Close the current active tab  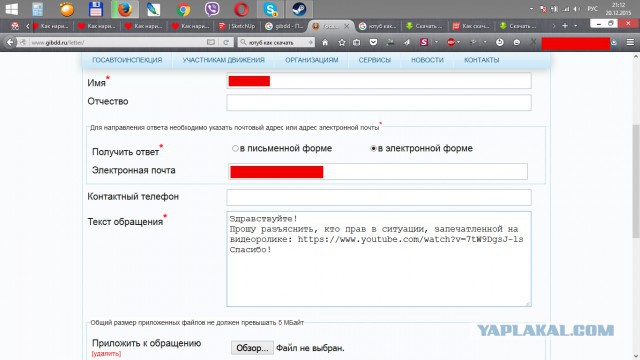347,26
